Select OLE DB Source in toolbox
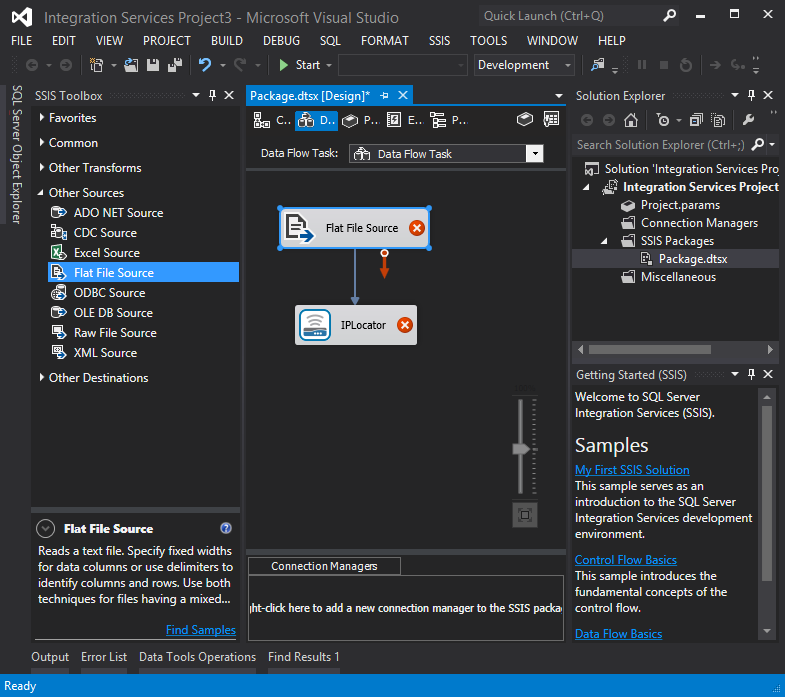 pos(113,313)
